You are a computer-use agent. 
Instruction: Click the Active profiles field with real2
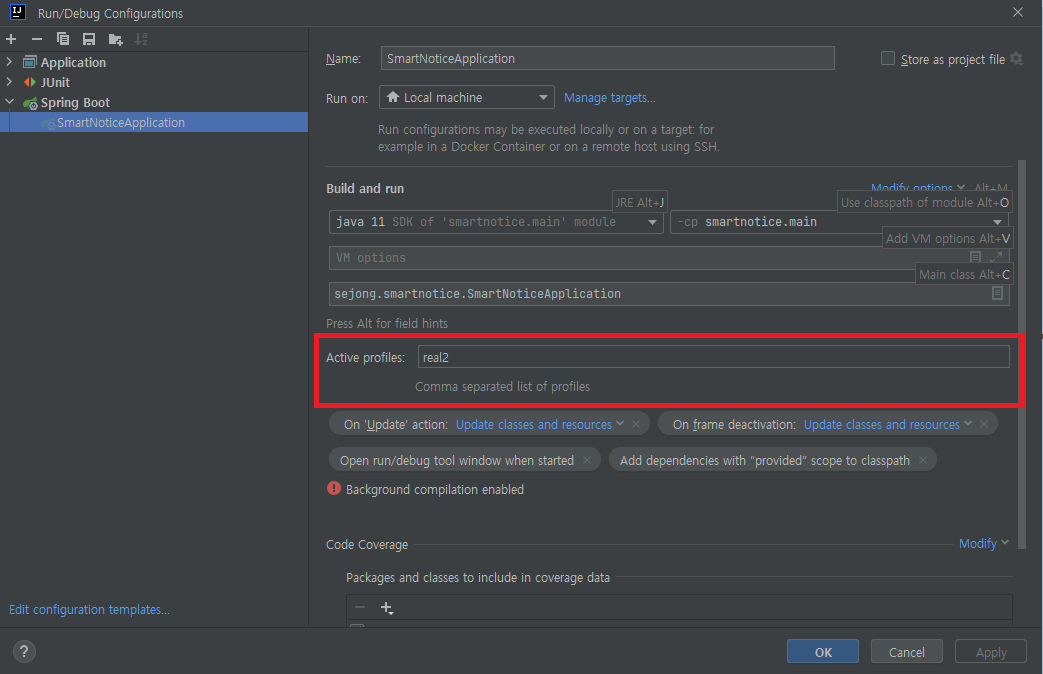point(713,357)
